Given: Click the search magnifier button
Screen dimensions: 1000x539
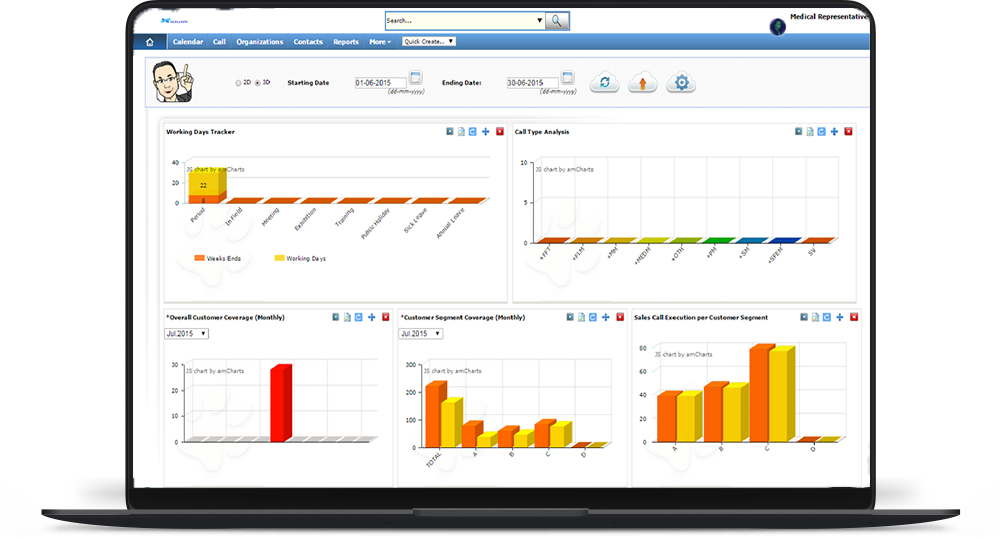Looking at the screenshot, I should coord(558,20).
